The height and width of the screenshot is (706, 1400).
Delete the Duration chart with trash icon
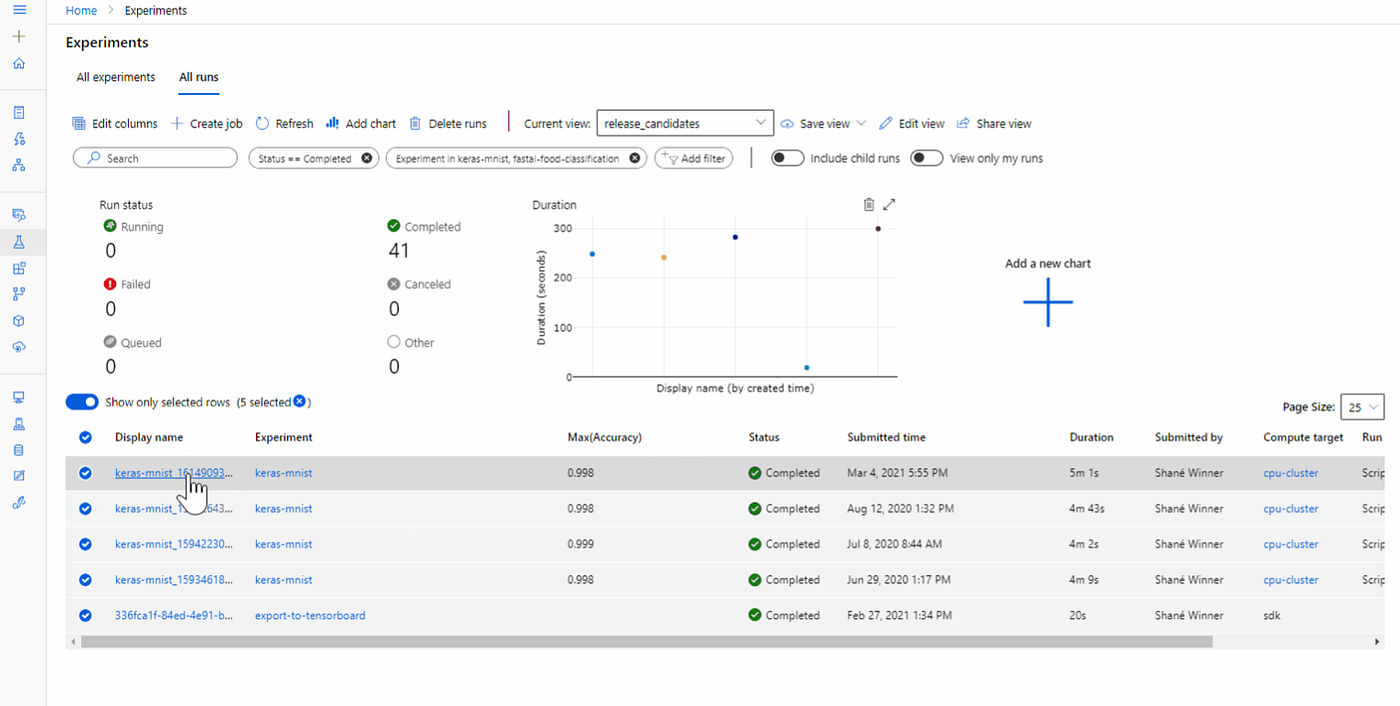[869, 204]
